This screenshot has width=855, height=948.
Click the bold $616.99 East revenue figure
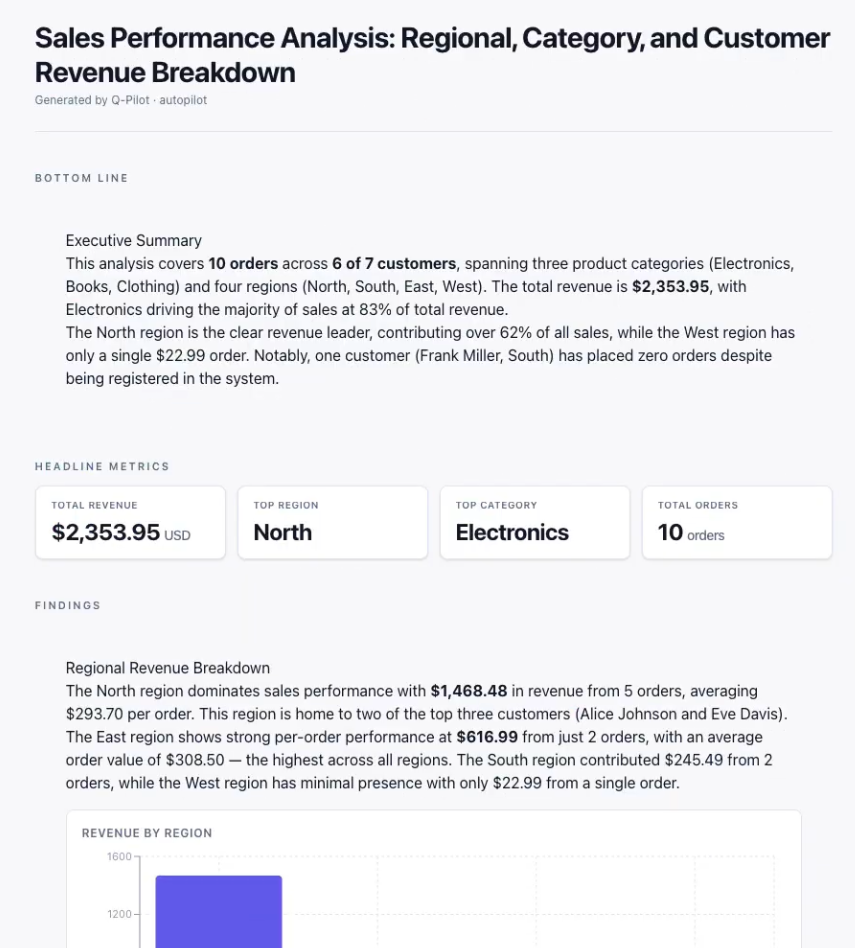point(487,737)
